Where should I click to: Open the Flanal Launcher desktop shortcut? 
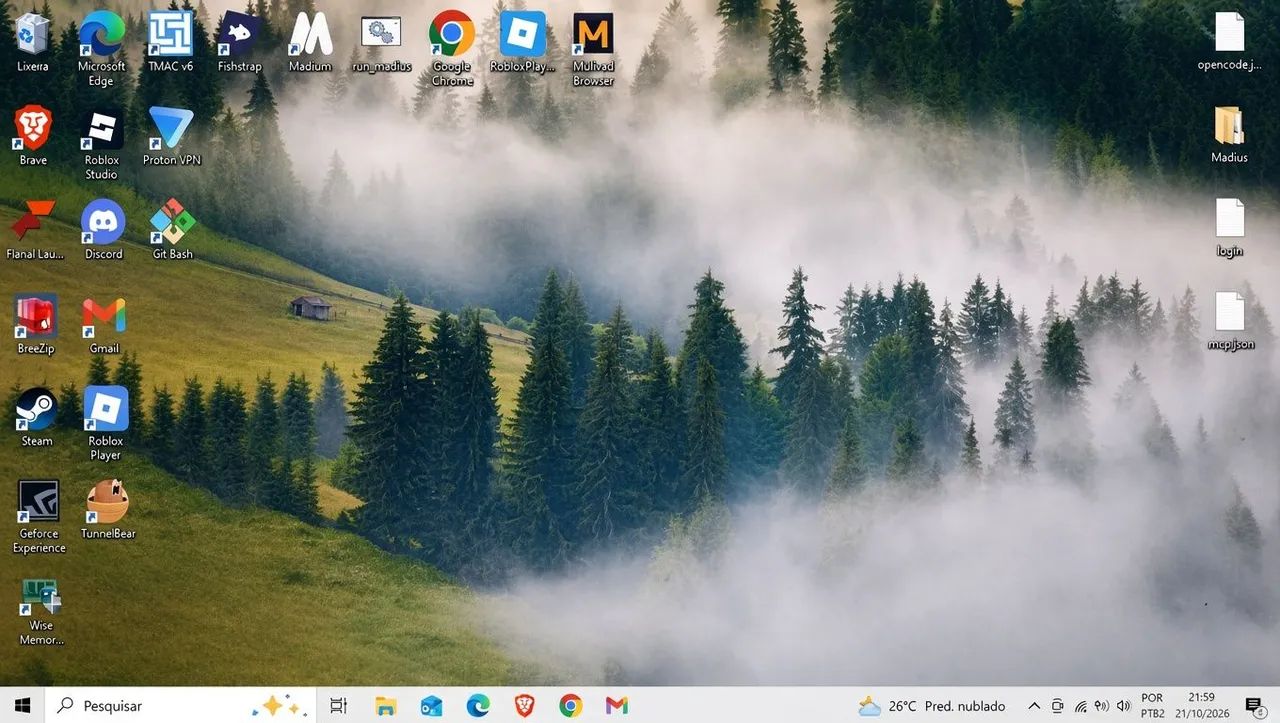coord(35,230)
